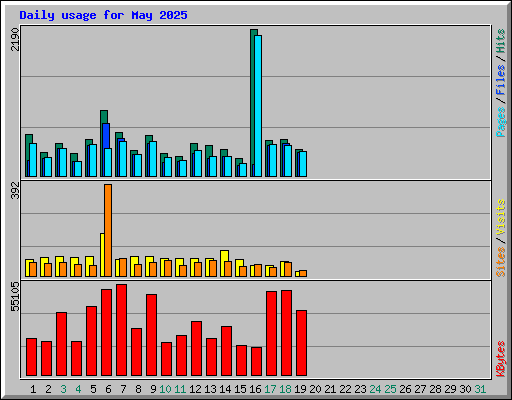Click day label 20 on the x-axis

point(315,389)
